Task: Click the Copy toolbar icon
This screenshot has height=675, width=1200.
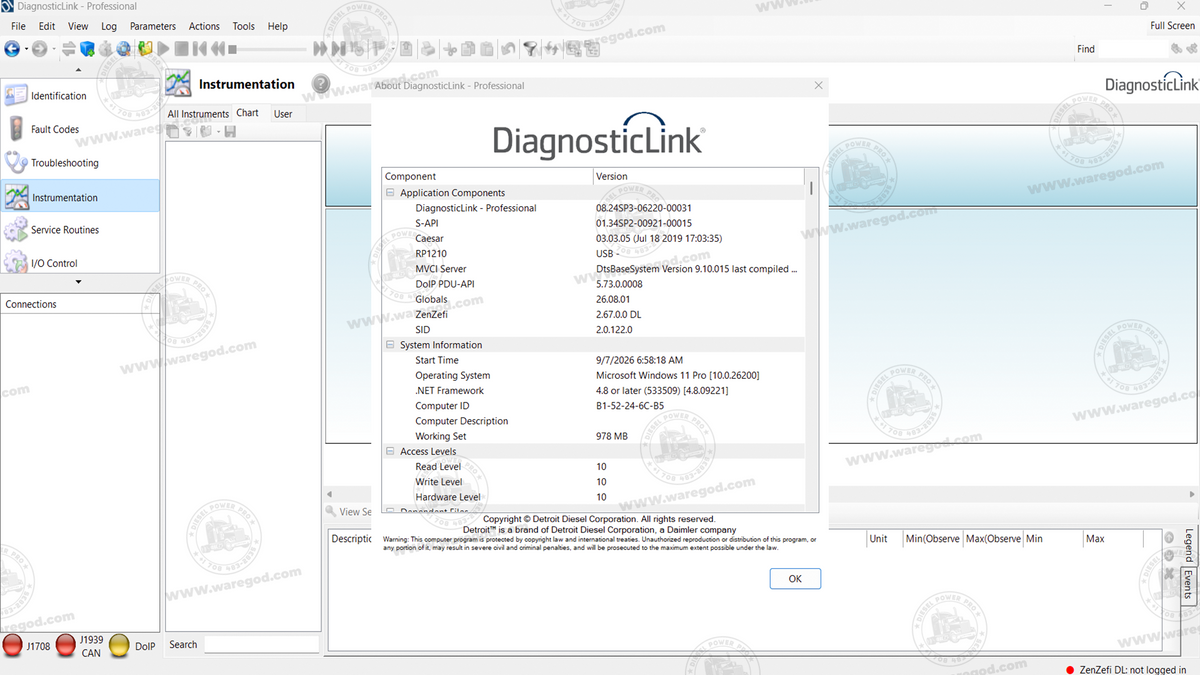Action: (x=468, y=48)
